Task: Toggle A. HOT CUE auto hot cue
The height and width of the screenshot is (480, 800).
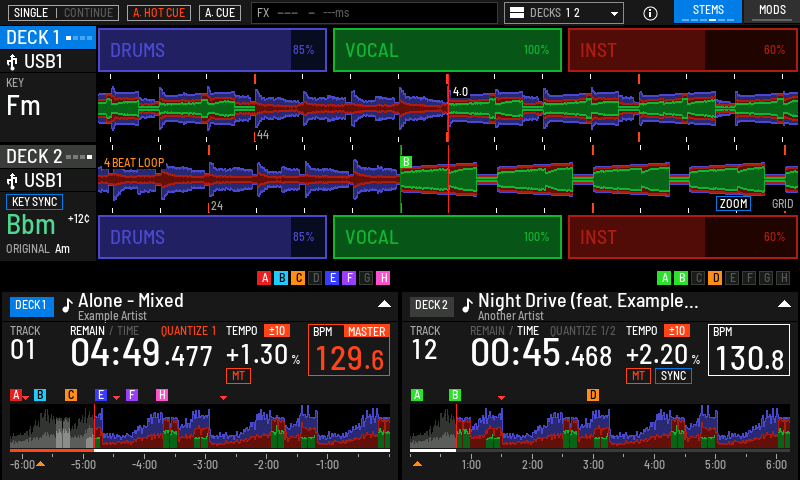Action: click(x=159, y=13)
